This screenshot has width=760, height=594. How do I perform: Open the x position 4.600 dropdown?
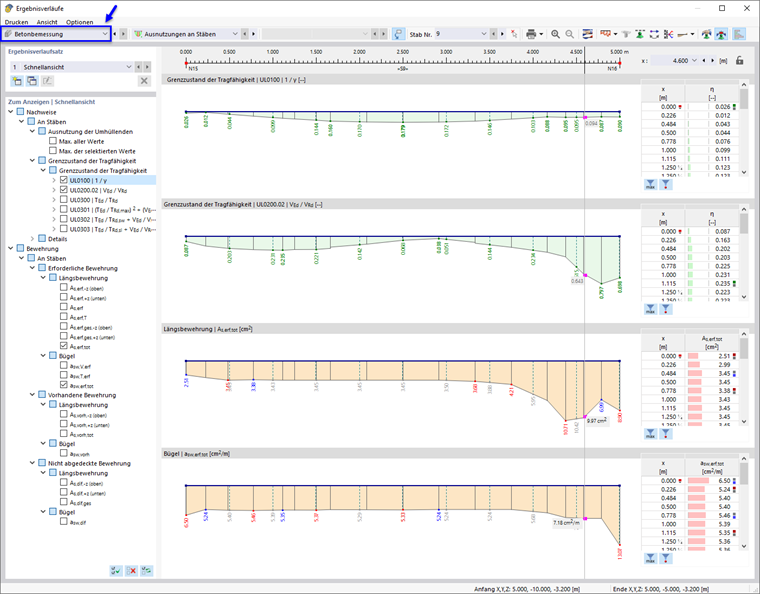tap(694, 61)
